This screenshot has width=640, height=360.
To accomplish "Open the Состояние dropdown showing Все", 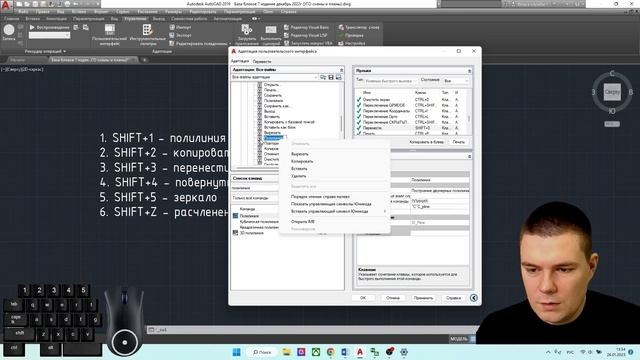I will pyautogui.click(x=456, y=81).
